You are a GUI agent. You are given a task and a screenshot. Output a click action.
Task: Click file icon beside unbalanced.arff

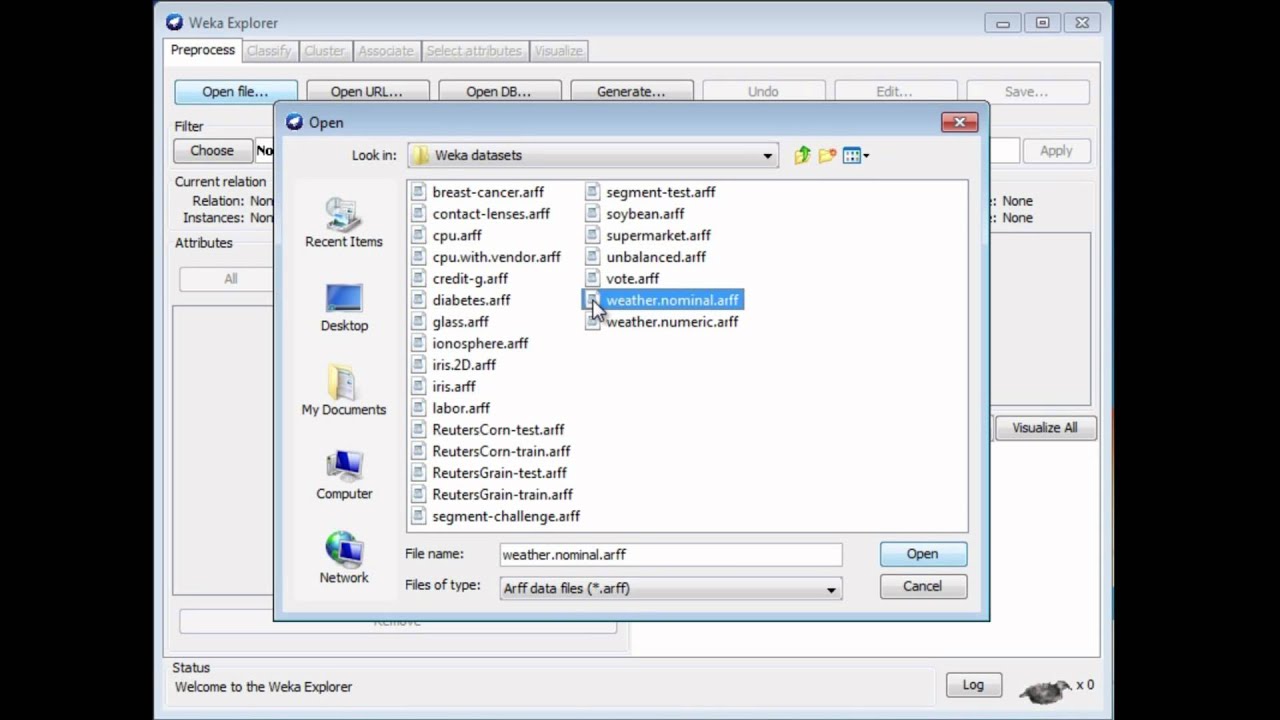tap(593, 257)
